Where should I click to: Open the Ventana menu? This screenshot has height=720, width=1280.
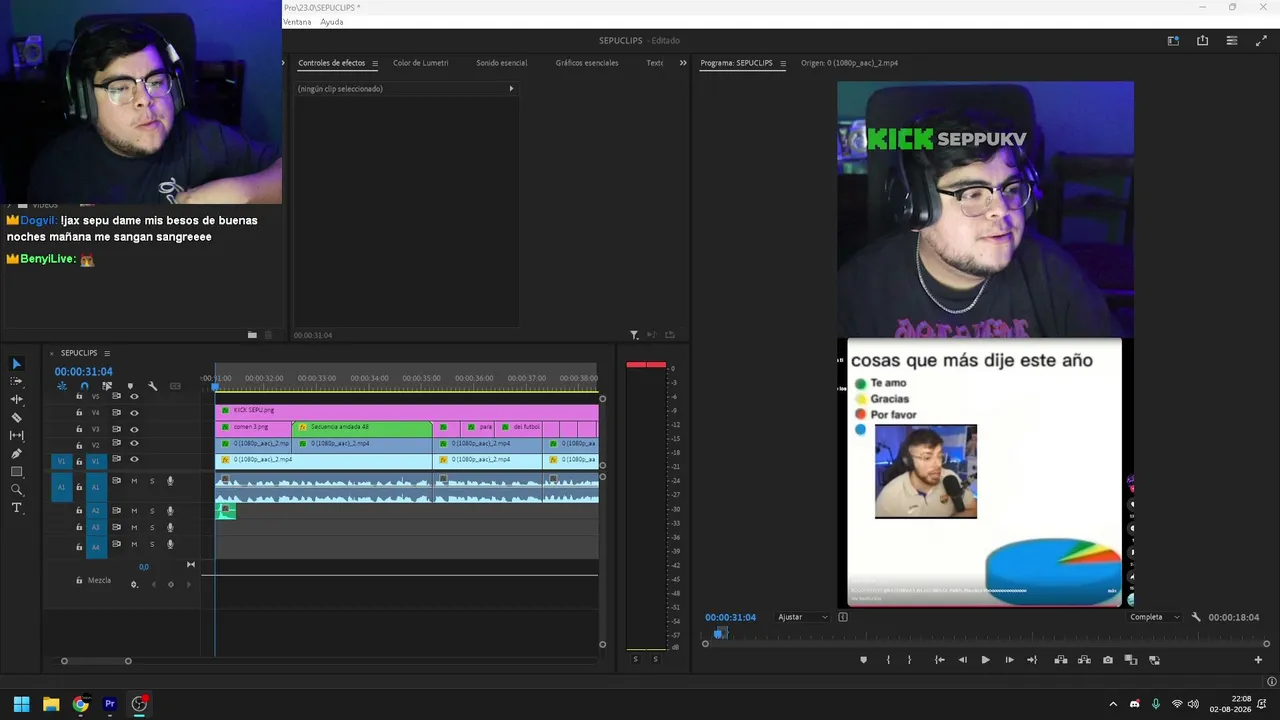(297, 22)
